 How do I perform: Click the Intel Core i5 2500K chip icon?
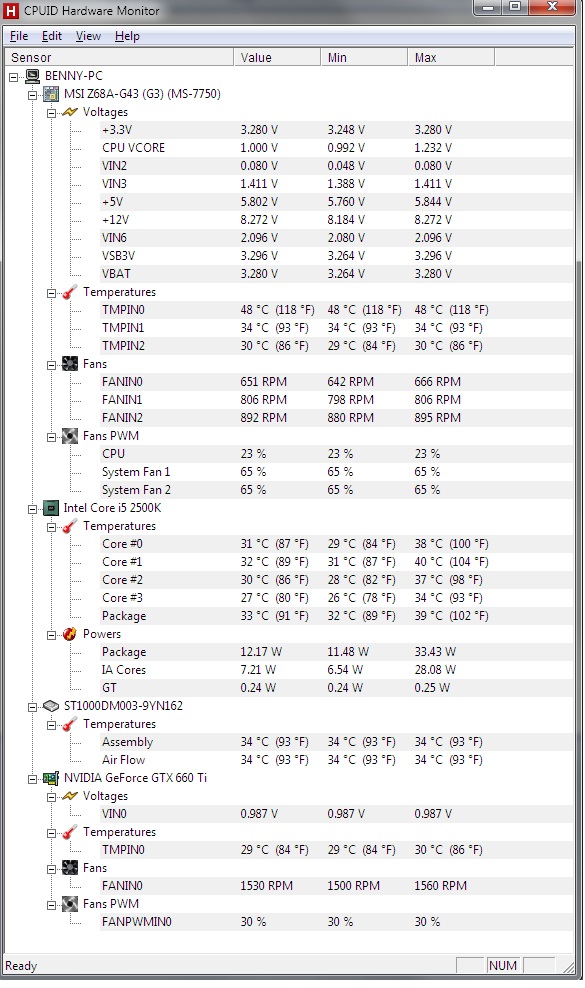click(51, 508)
